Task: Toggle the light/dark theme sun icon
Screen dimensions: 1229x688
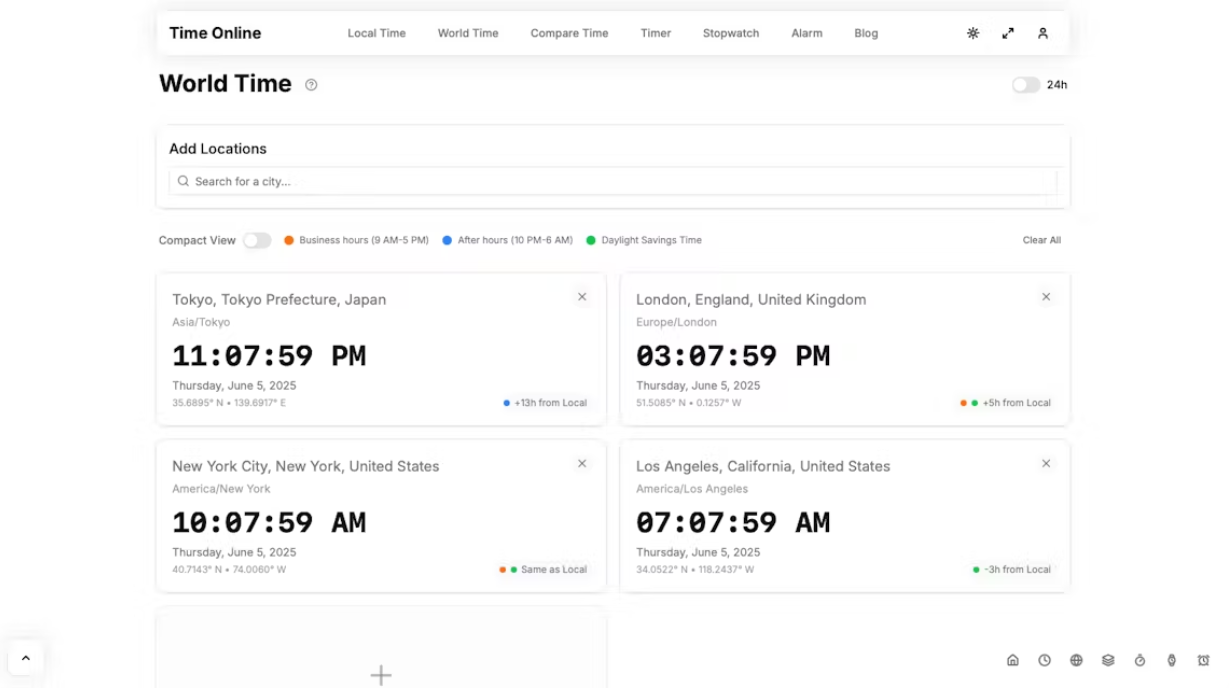Action: tap(973, 33)
